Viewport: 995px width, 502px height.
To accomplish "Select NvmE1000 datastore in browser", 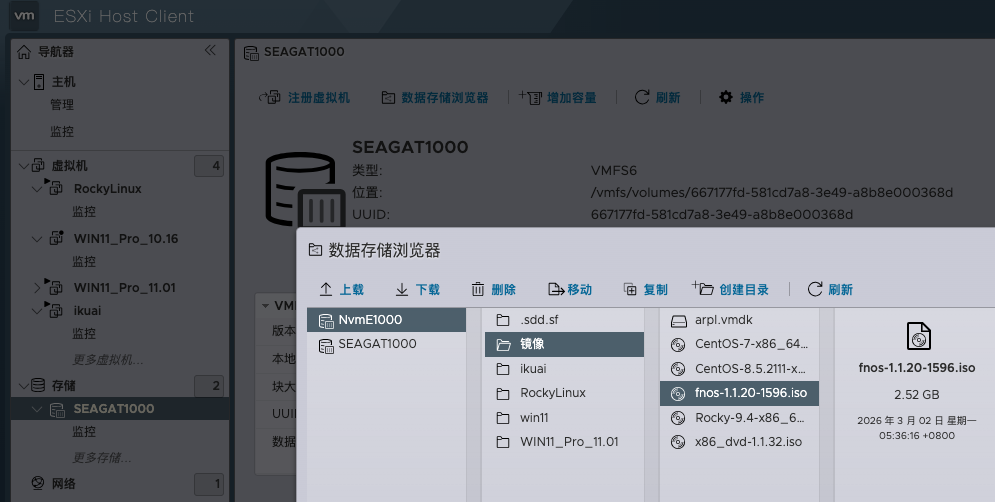I will click(x=386, y=320).
